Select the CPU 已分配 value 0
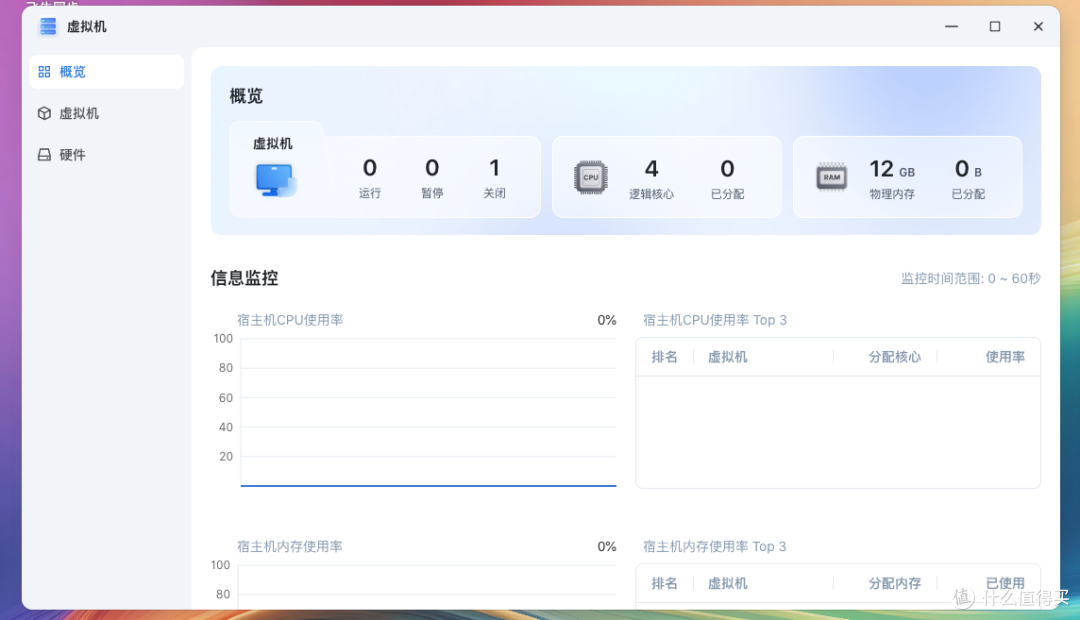This screenshot has height=620, width=1080. 727,169
